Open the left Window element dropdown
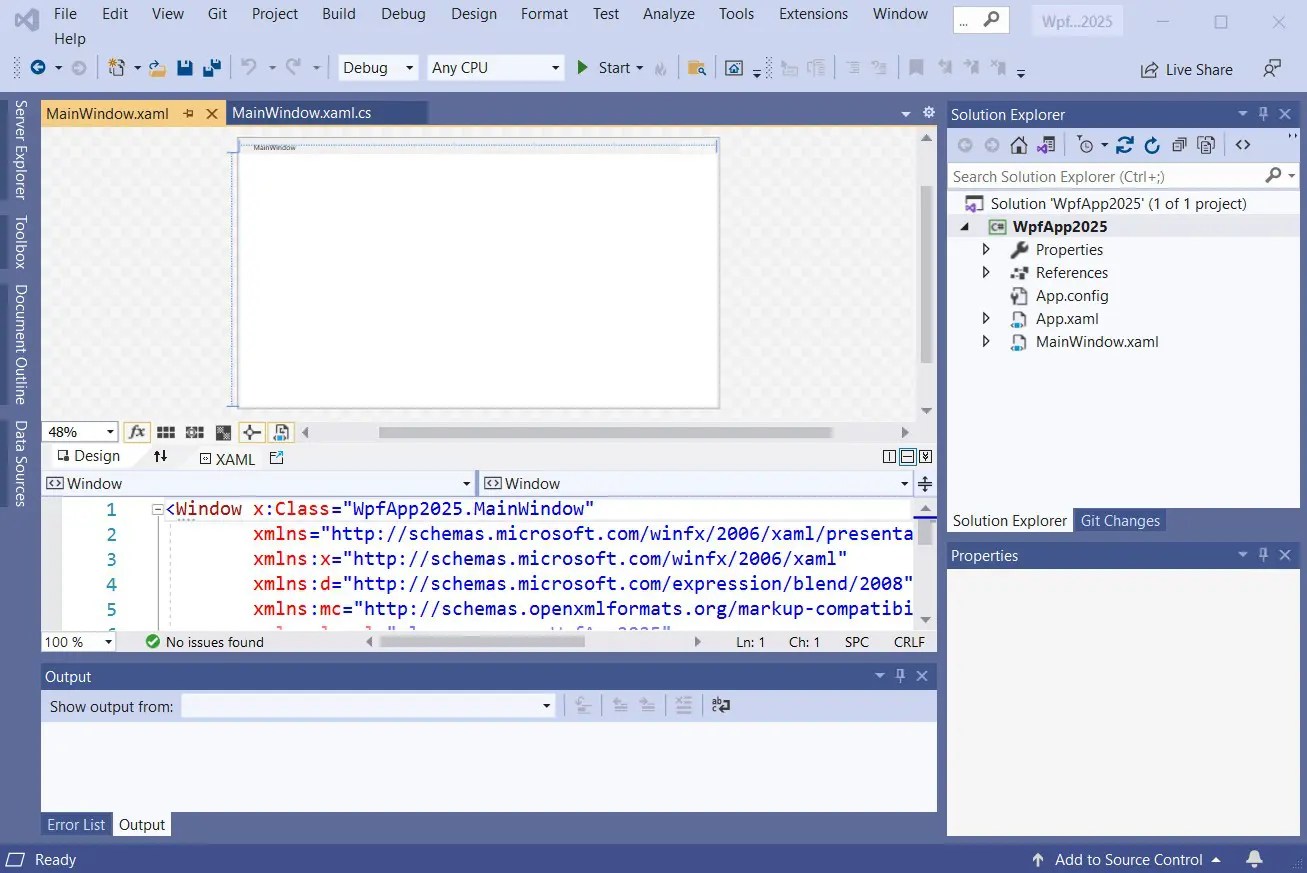1307x873 pixels. [x=258, y=484]
